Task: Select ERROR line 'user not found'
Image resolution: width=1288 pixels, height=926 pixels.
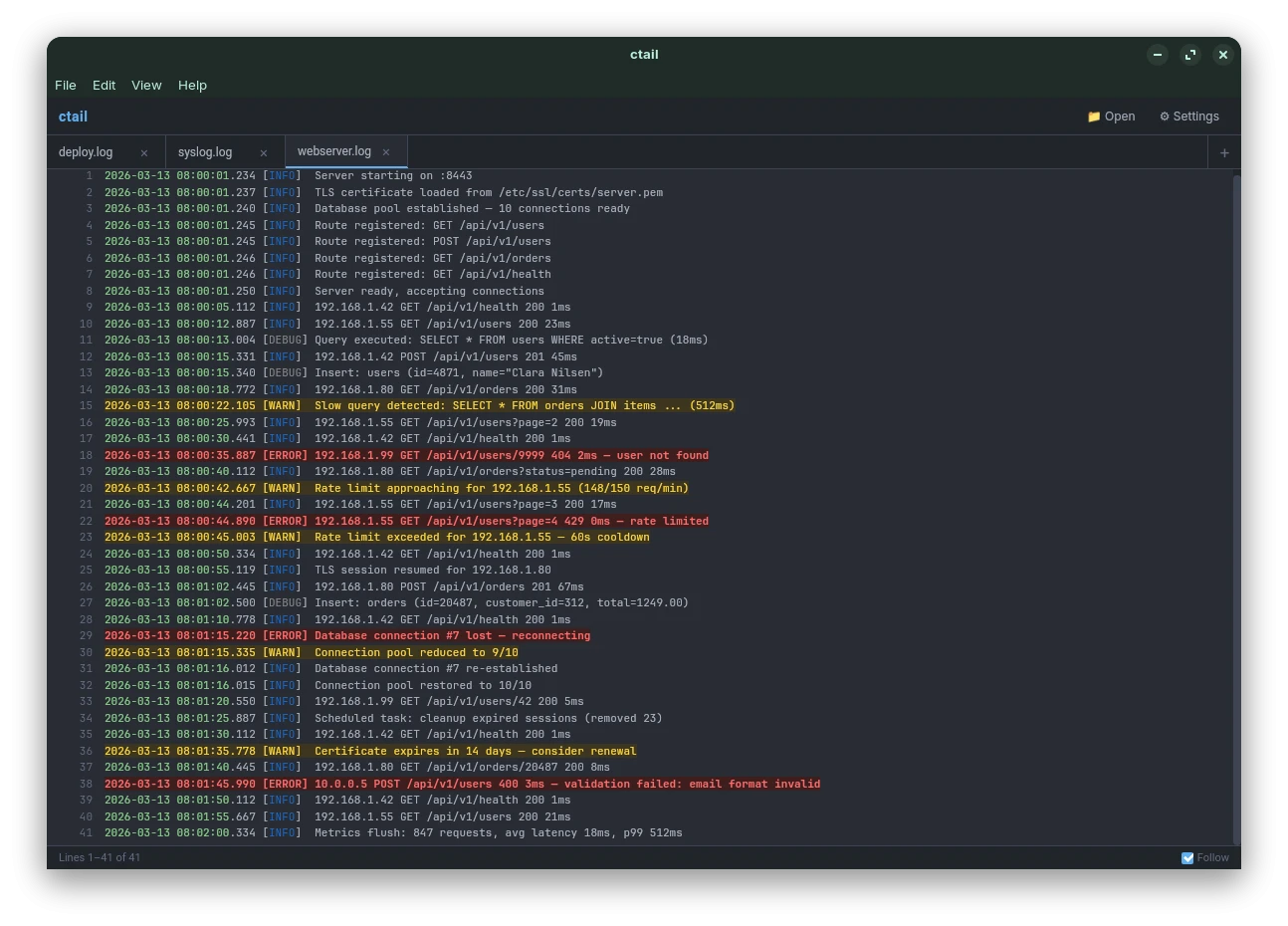Action: click(639, 455)
